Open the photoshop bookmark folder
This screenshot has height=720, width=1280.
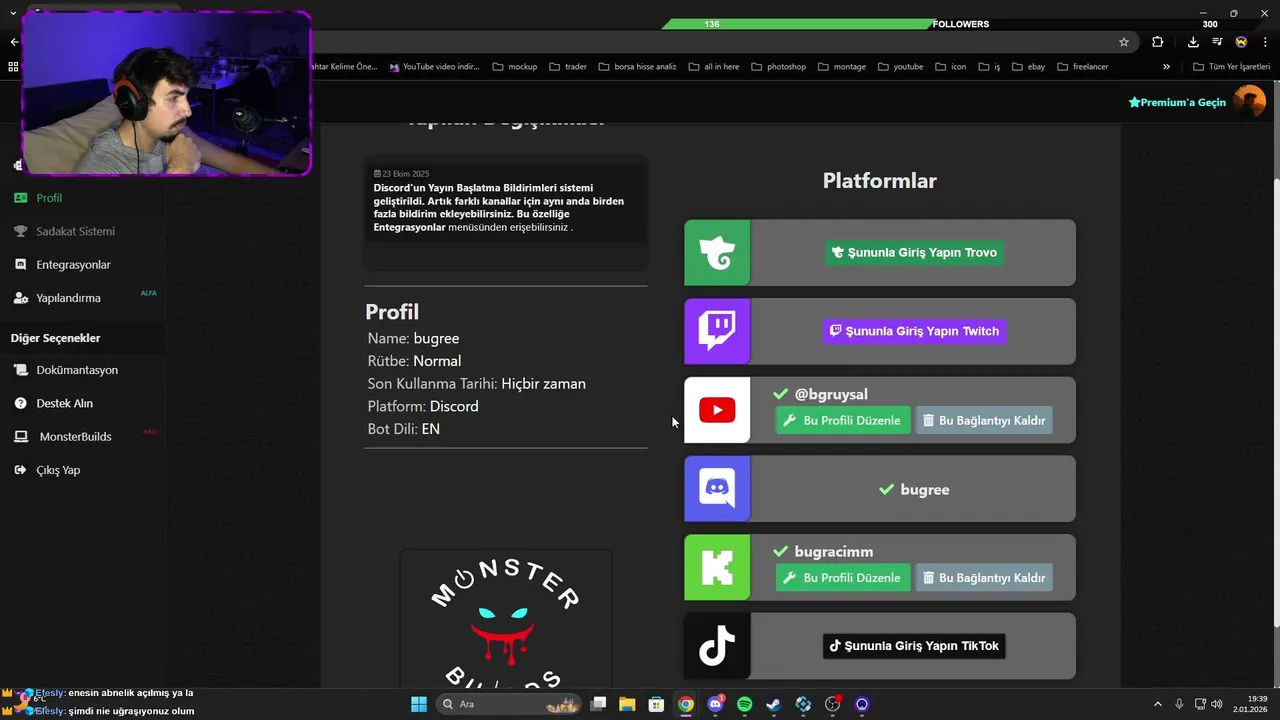tap(778, 67)
